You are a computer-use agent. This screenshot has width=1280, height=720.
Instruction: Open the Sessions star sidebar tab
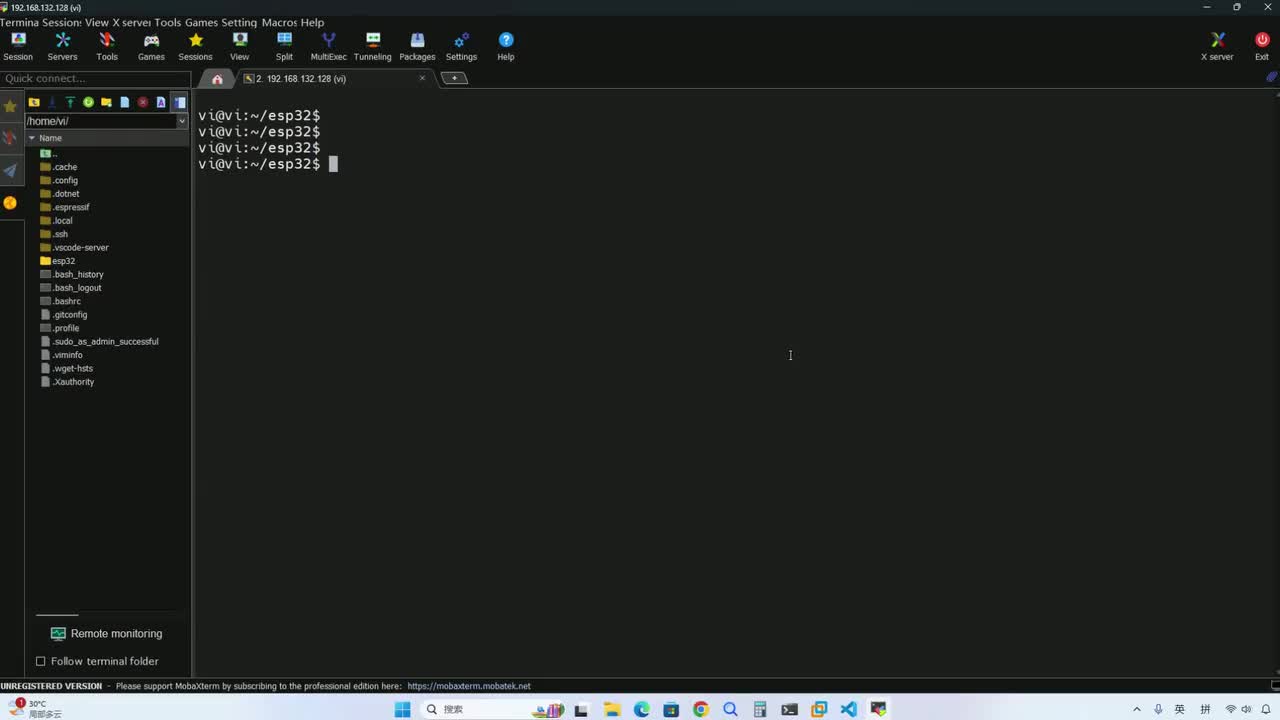pos(10,106)
